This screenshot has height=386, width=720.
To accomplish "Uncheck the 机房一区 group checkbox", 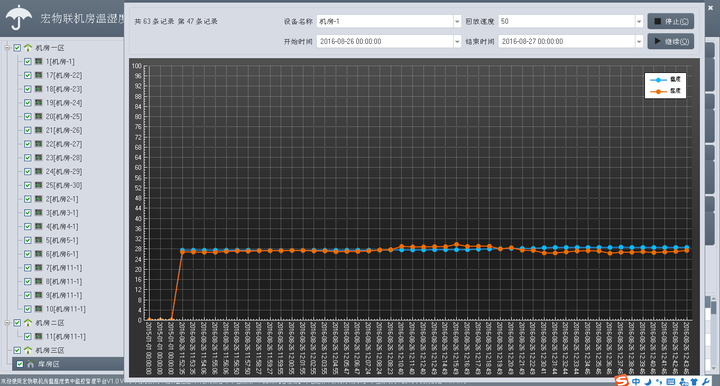I will (x=17, y=47).
